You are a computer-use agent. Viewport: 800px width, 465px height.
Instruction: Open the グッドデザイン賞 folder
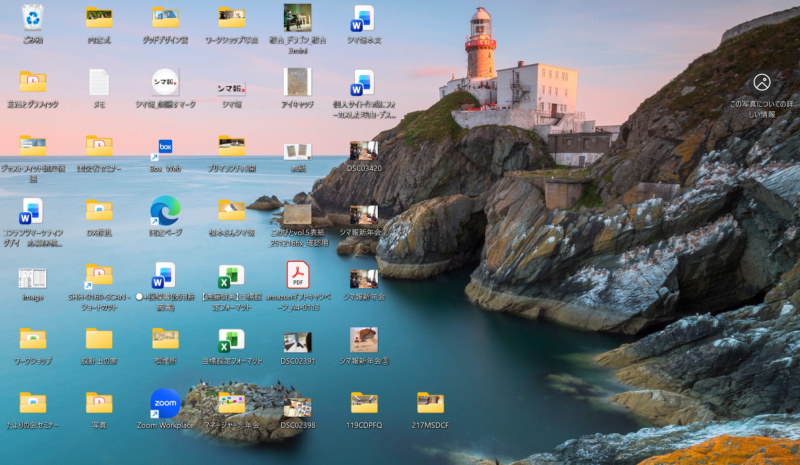pos(165,18)
